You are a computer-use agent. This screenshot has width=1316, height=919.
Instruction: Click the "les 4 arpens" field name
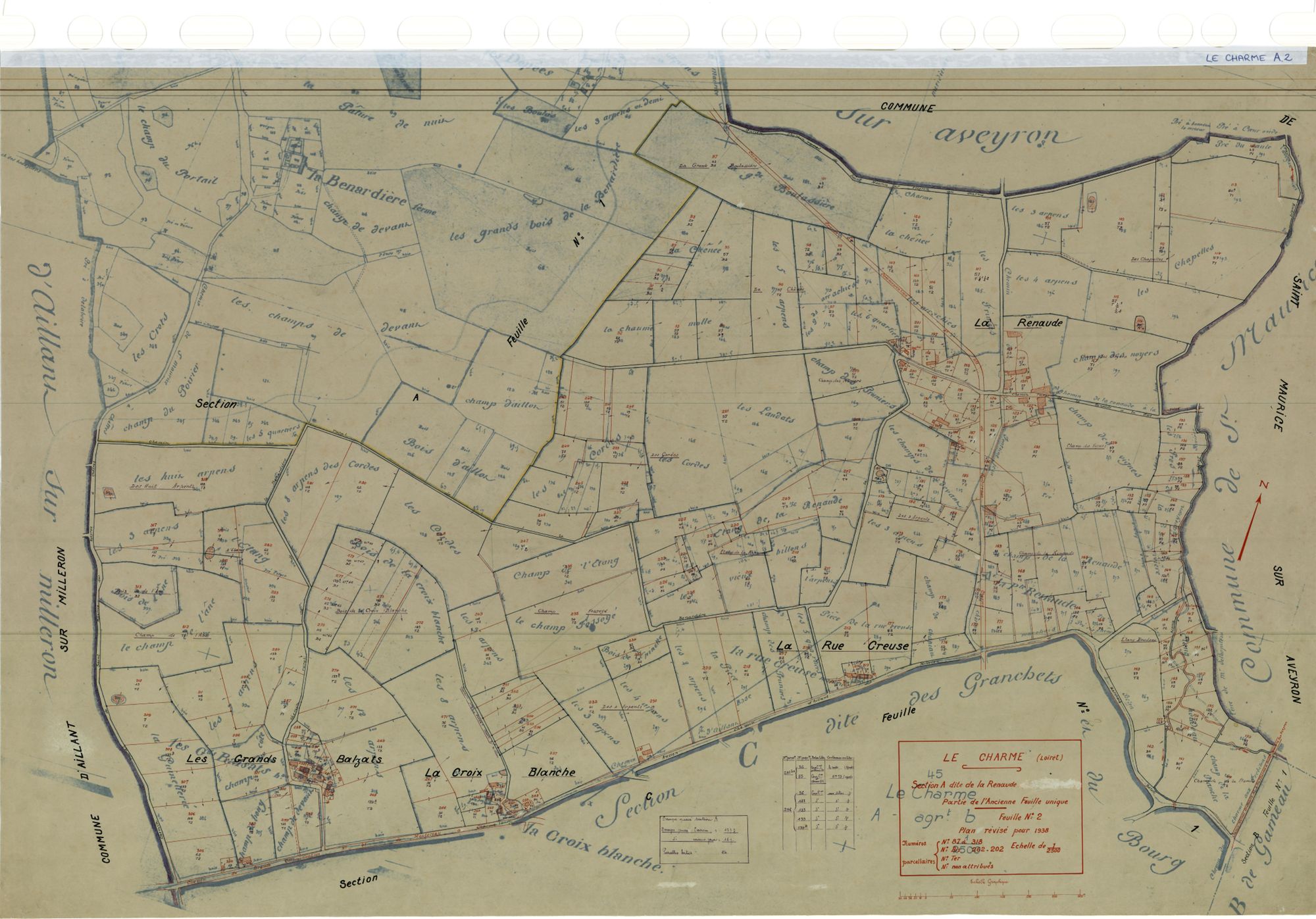pyautogui.click(x=1046, y=280)
